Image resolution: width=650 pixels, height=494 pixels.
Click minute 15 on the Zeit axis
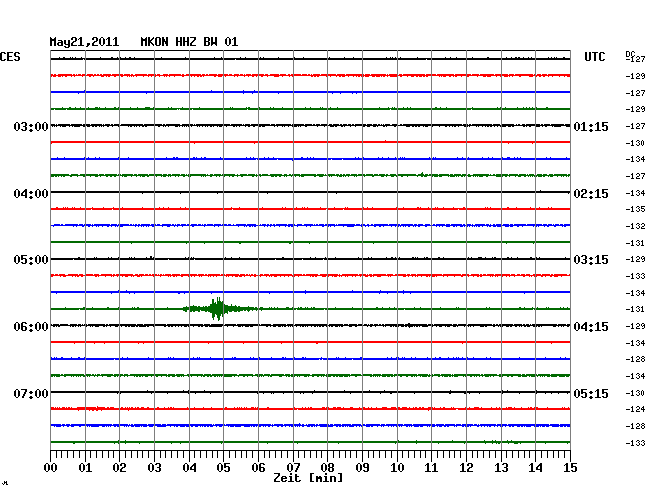570,467
